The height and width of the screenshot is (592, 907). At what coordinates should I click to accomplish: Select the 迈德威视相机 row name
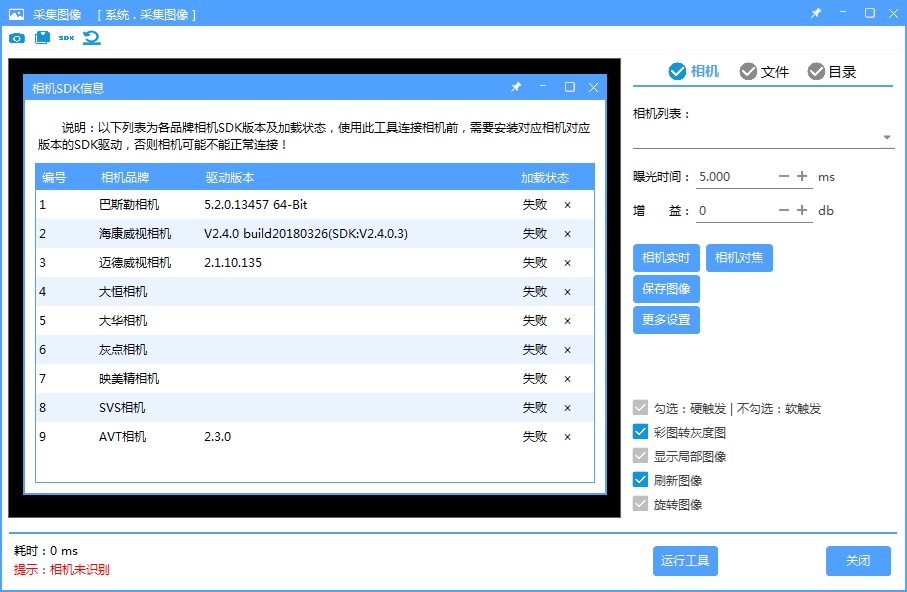click(x=135, y=263)
